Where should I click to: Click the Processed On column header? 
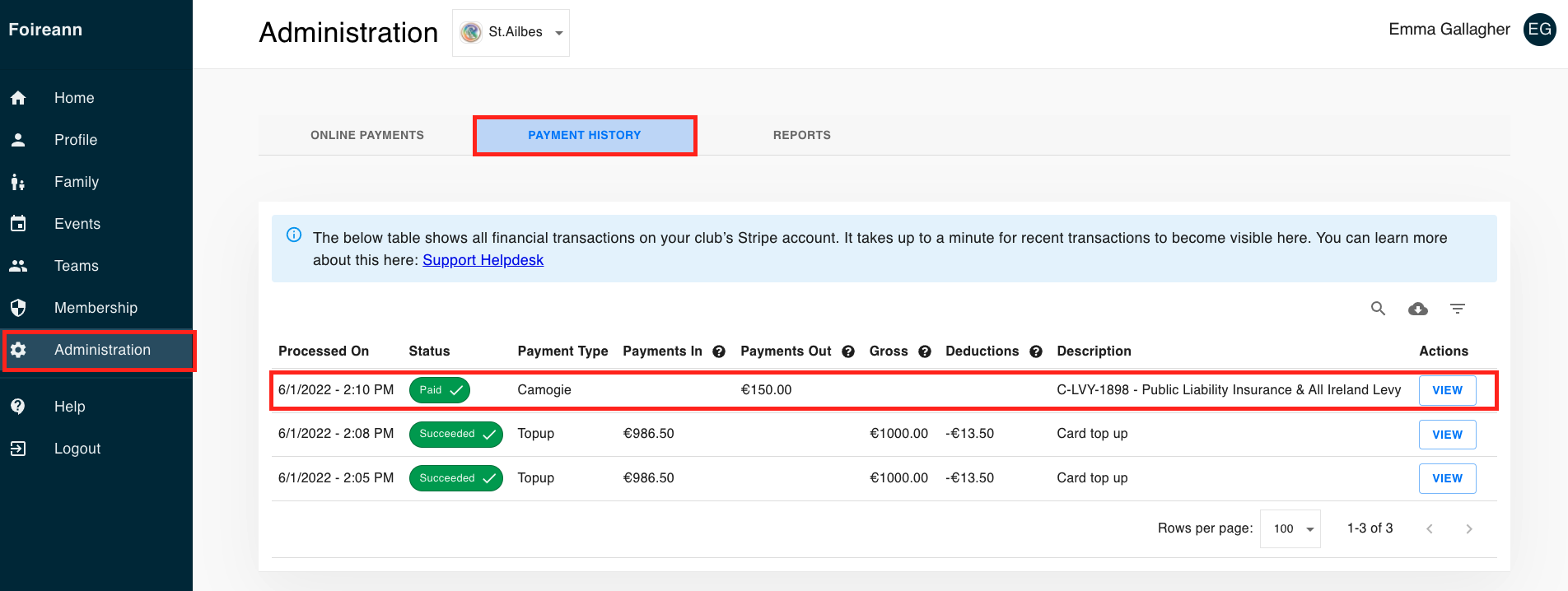tap(324, 351)
